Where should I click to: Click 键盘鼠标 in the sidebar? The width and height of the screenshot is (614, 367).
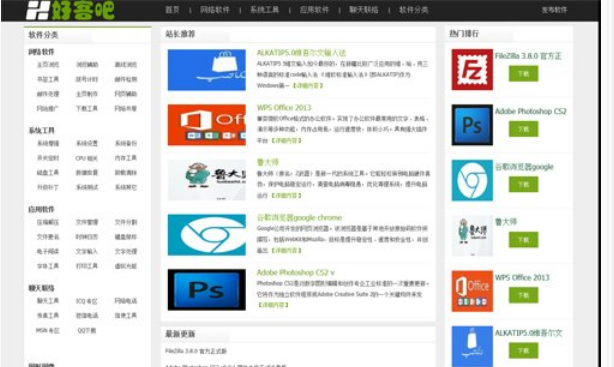[x=126, y=237]
